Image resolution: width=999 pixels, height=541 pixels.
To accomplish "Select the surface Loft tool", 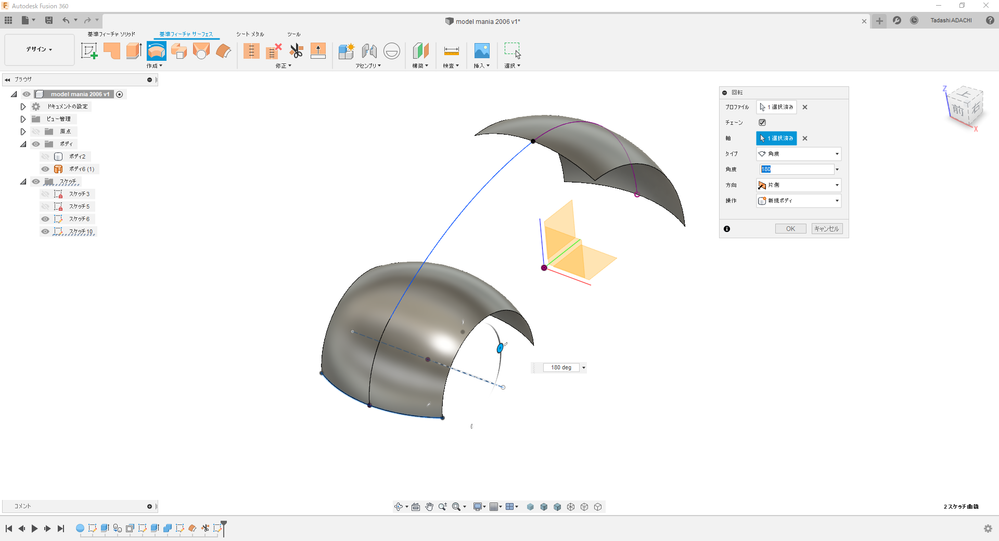I will (201, 51).
